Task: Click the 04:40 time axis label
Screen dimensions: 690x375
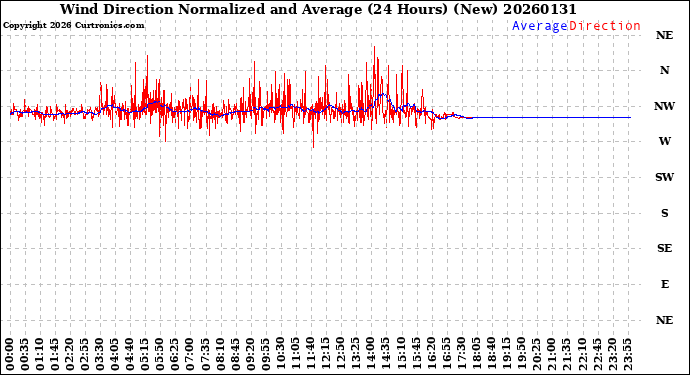Action: (130, 355)
